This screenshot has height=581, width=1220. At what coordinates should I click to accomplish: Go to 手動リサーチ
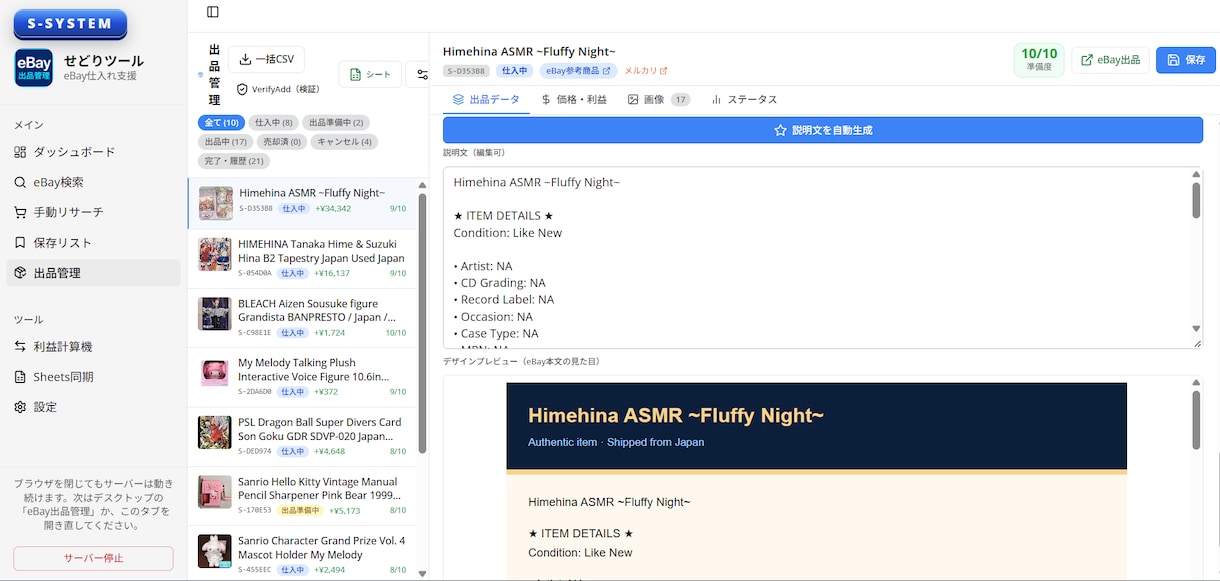(93, 212)
